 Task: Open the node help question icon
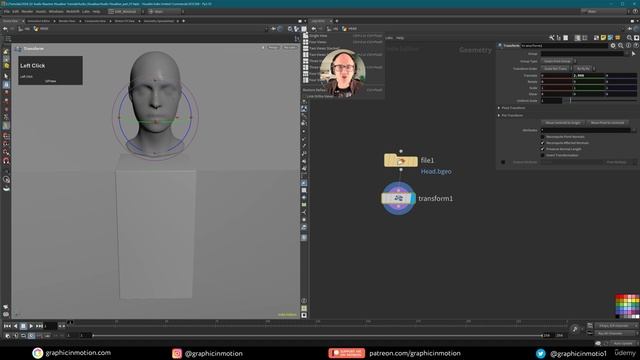636,46
